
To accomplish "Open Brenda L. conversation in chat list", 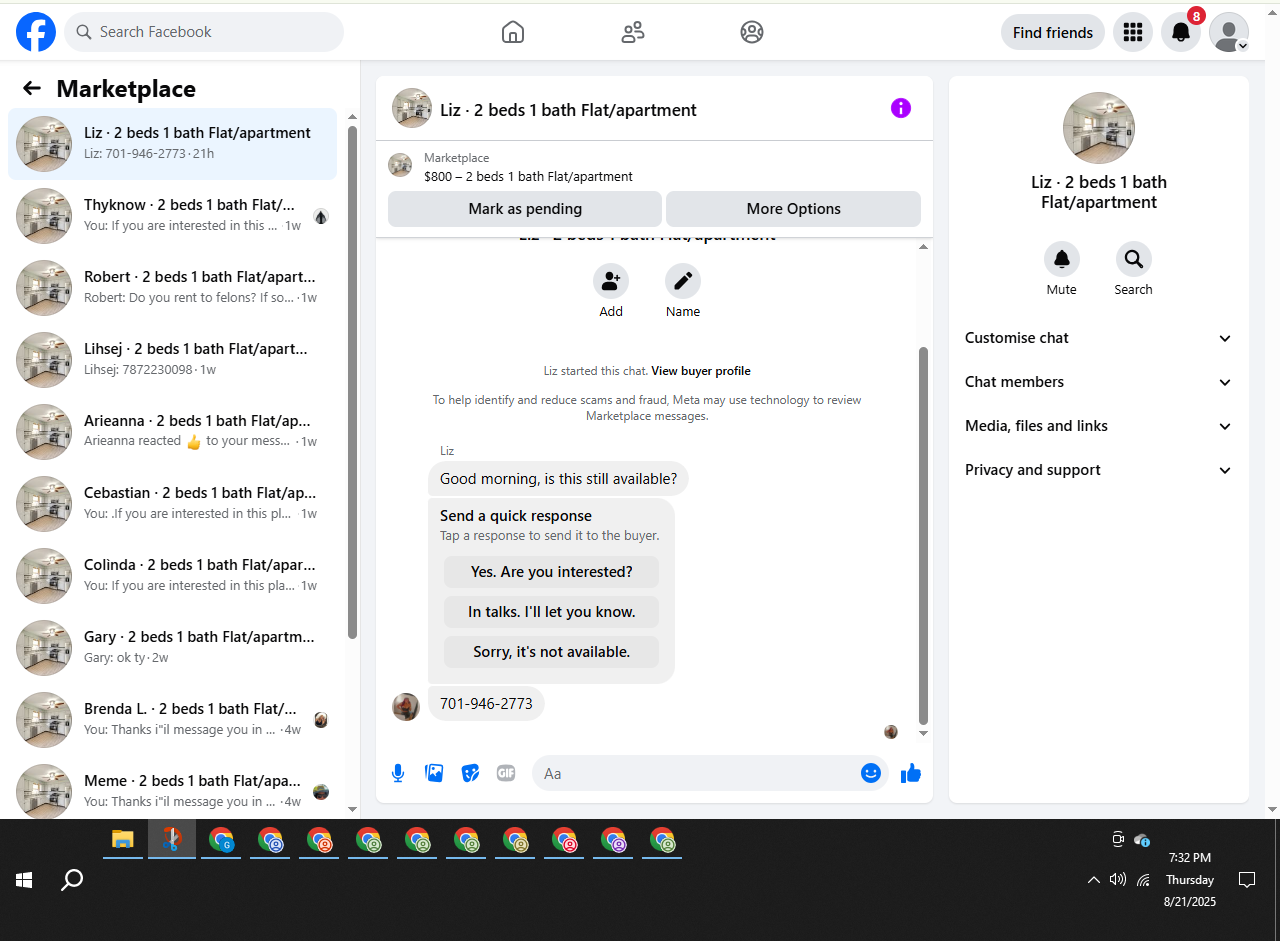I will [x=172, y=720].
